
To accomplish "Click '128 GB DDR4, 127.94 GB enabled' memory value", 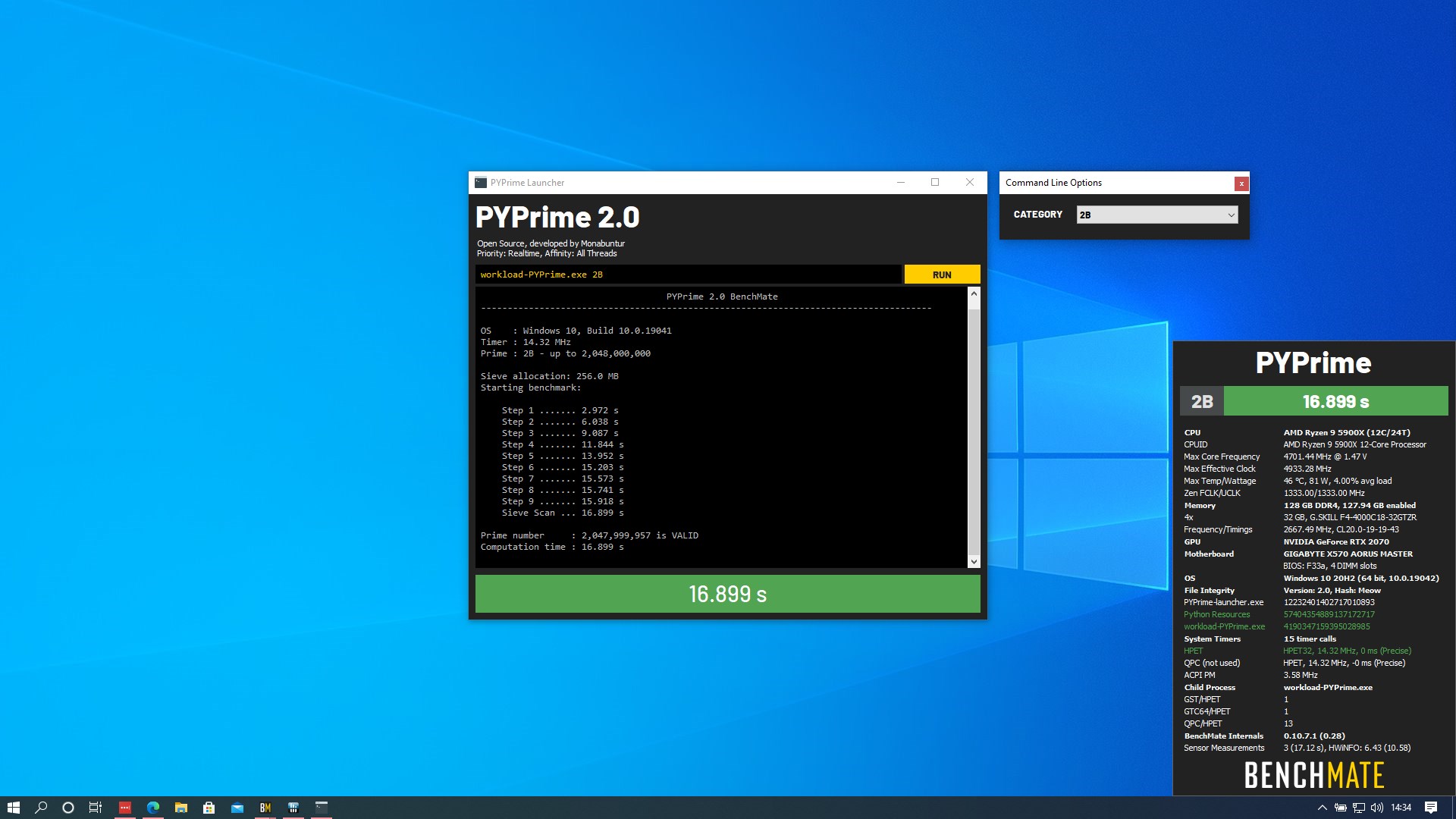I will (x=1350, y=505).
